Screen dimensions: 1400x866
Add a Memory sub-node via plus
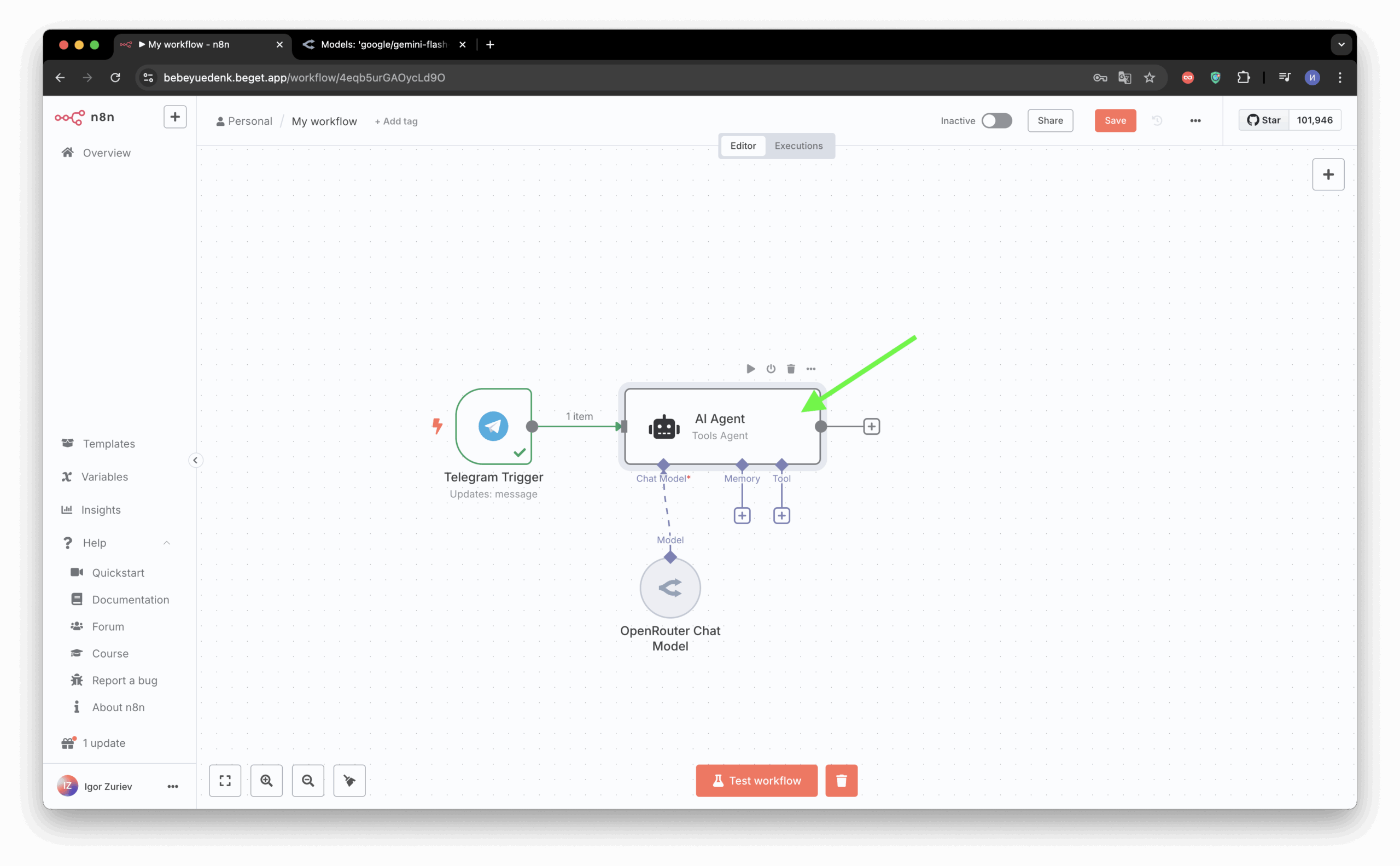click(x=742, y=515)
